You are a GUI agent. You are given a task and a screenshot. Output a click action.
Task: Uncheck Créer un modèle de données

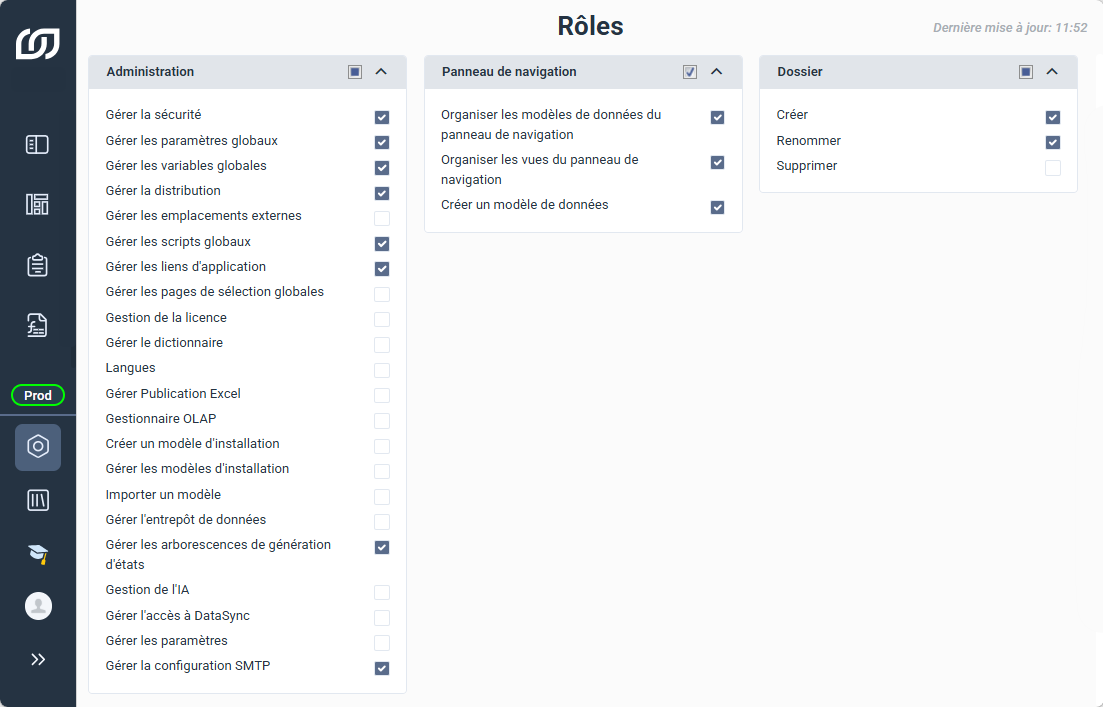coord(718,207)
